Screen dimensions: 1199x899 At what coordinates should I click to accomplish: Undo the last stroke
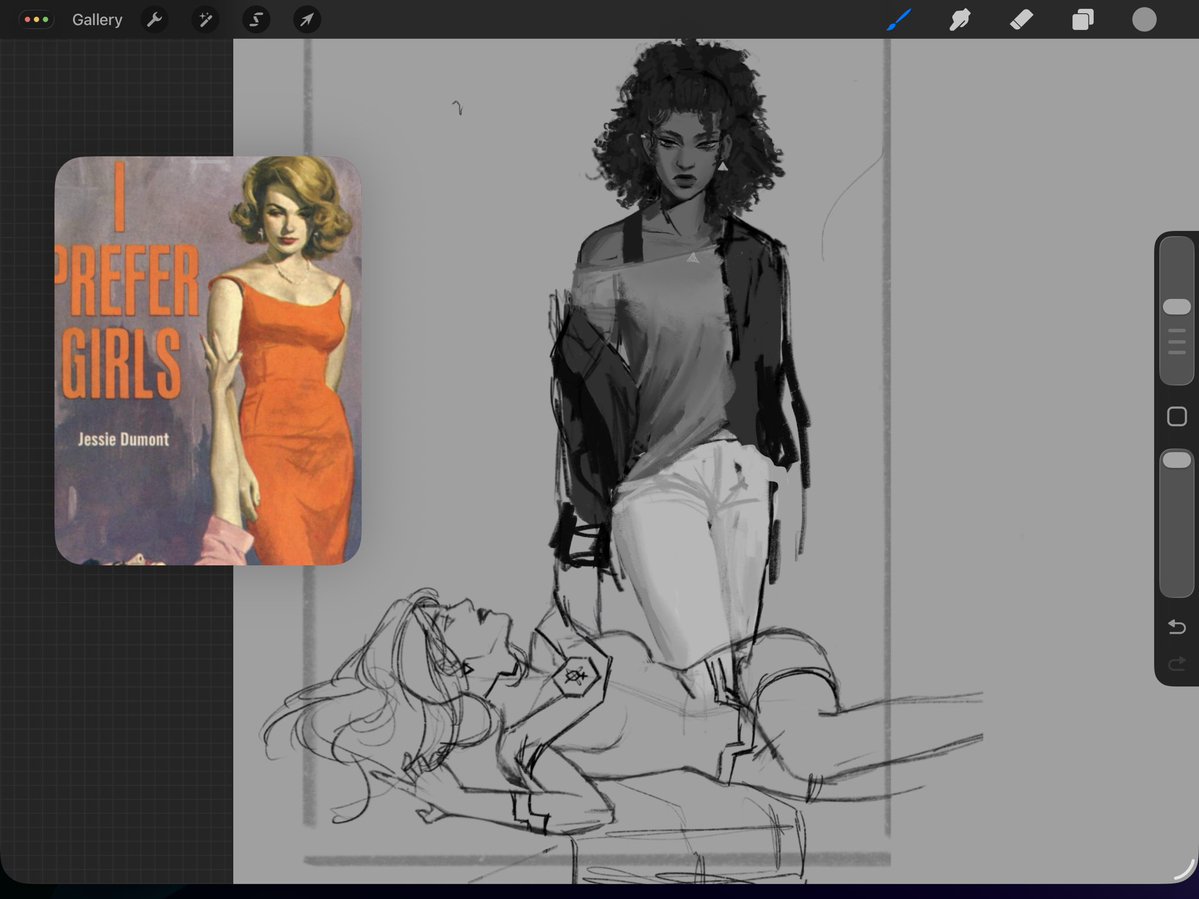pyautogui.click(x=1177, y=628)
